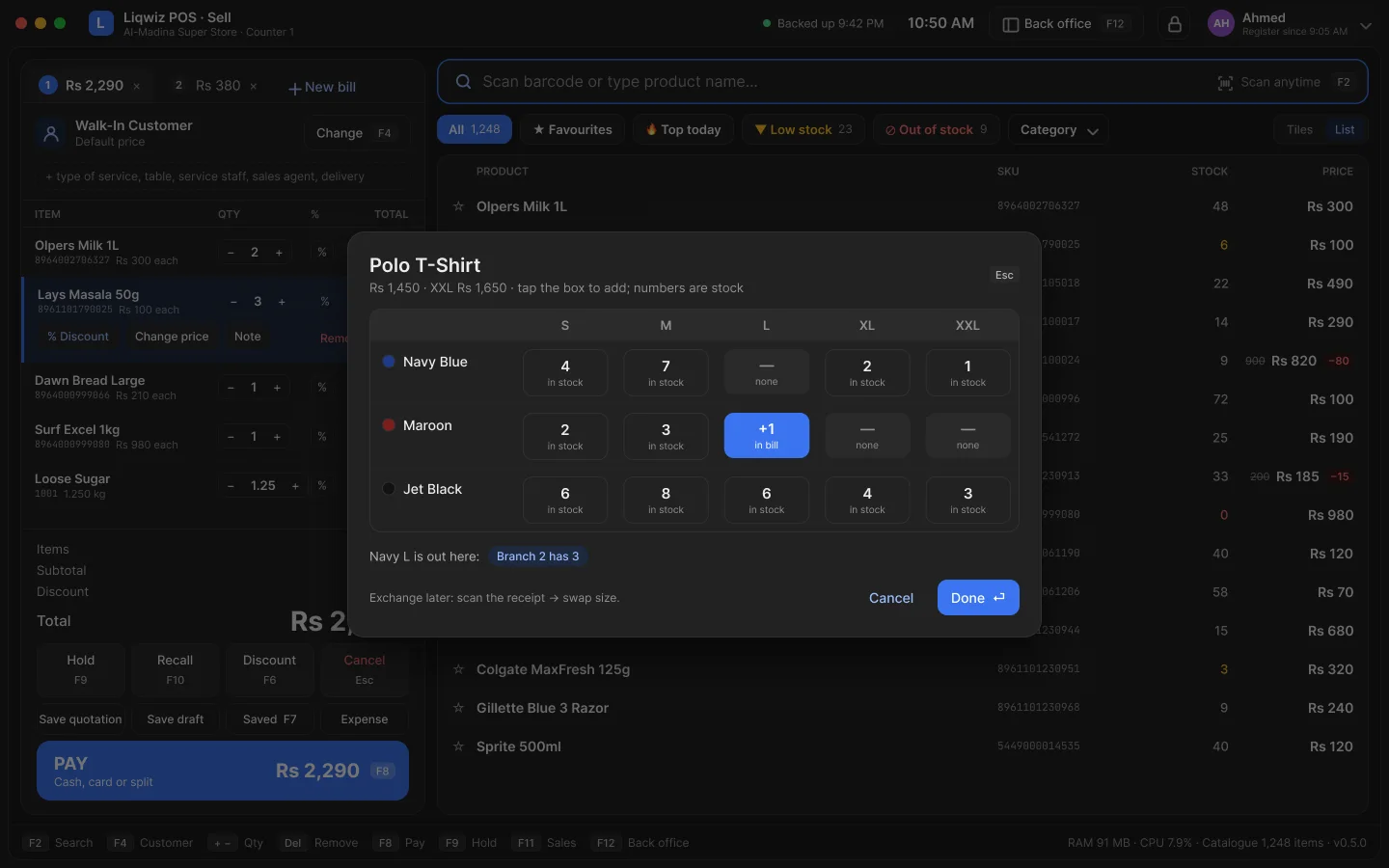Screen dimensions: 1389x868
Task: Favourite Sprite 500ml star
Action: pyautogui.click(x=458, y=746)
